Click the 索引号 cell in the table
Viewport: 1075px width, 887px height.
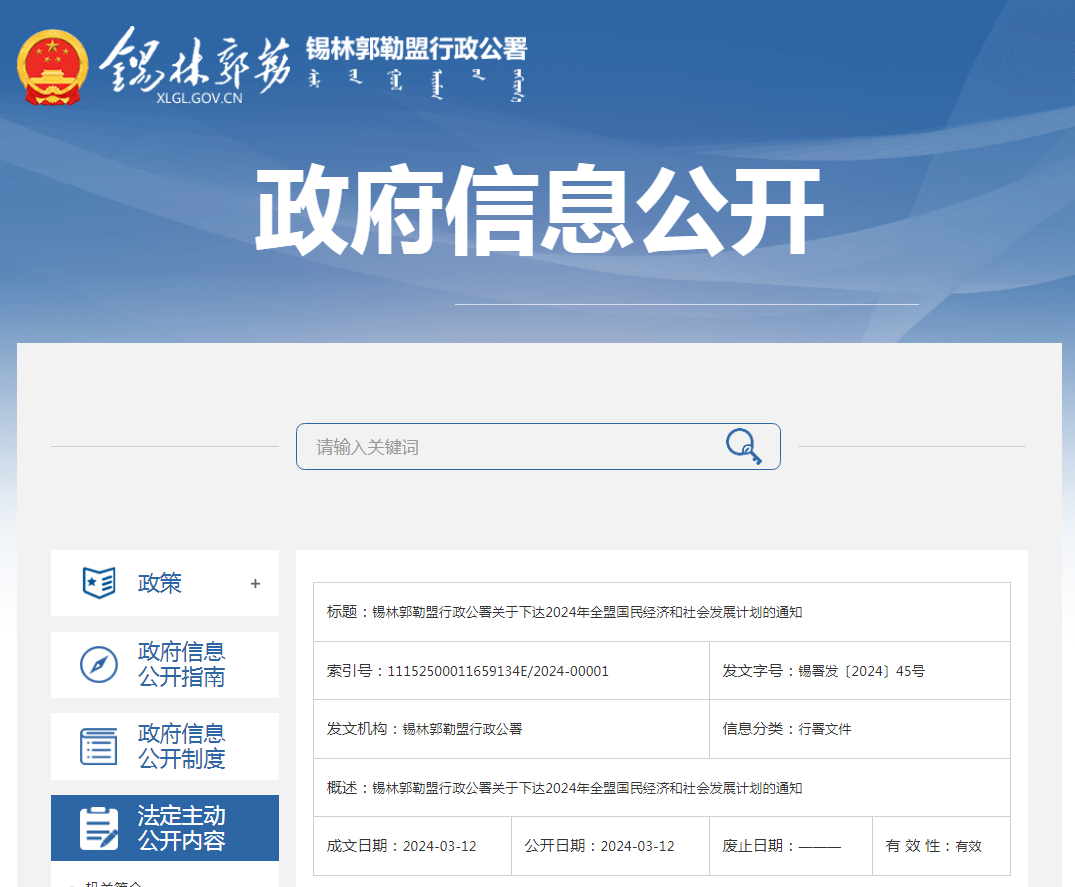pyautogui.click(x=510, y=671)
